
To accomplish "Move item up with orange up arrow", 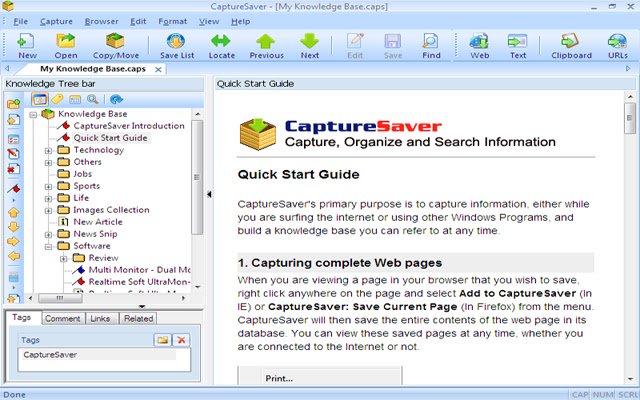I will (13, 213).
